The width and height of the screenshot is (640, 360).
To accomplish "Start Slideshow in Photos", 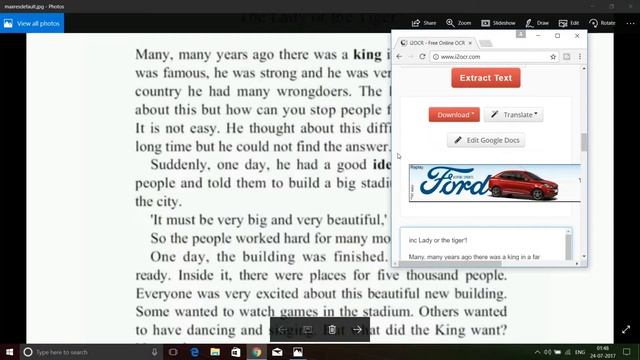I will point(498,23).
